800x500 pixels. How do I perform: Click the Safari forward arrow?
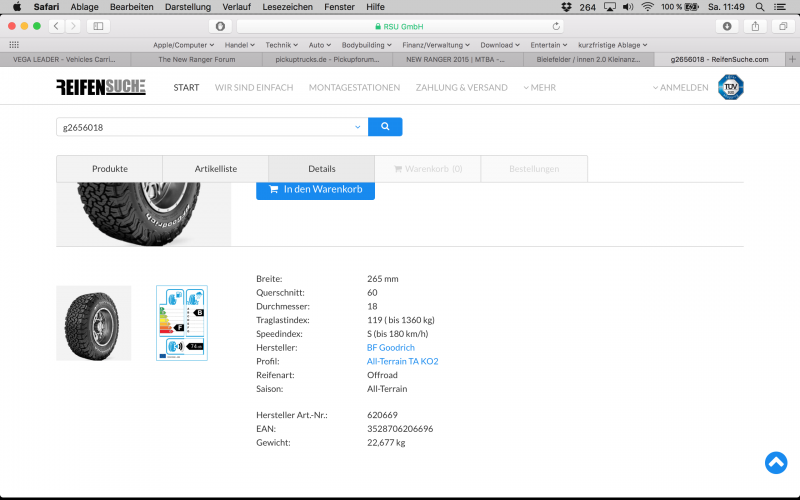tap(73, 26)
